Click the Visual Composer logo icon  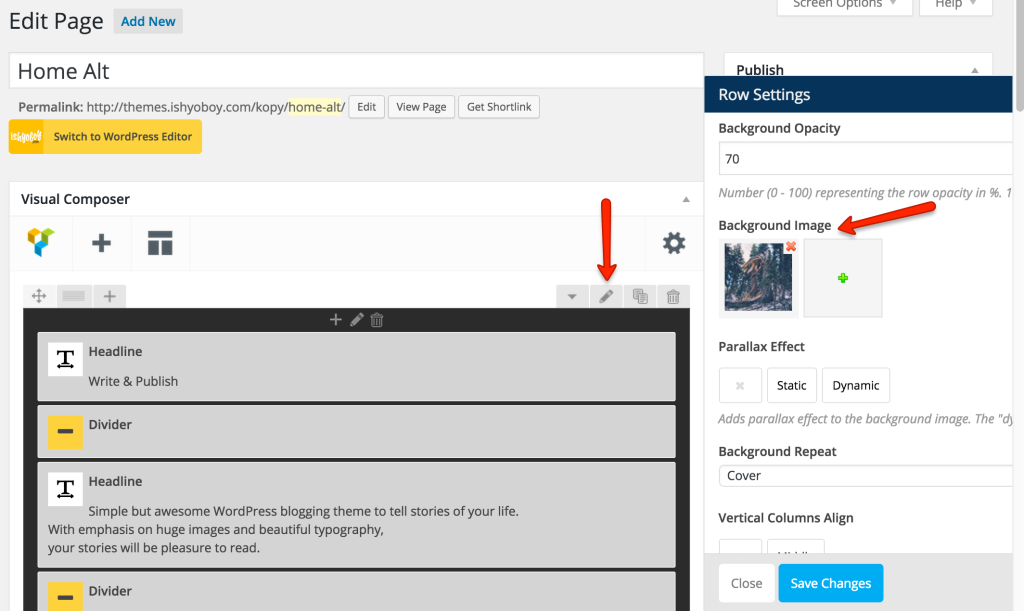(40, 243)
